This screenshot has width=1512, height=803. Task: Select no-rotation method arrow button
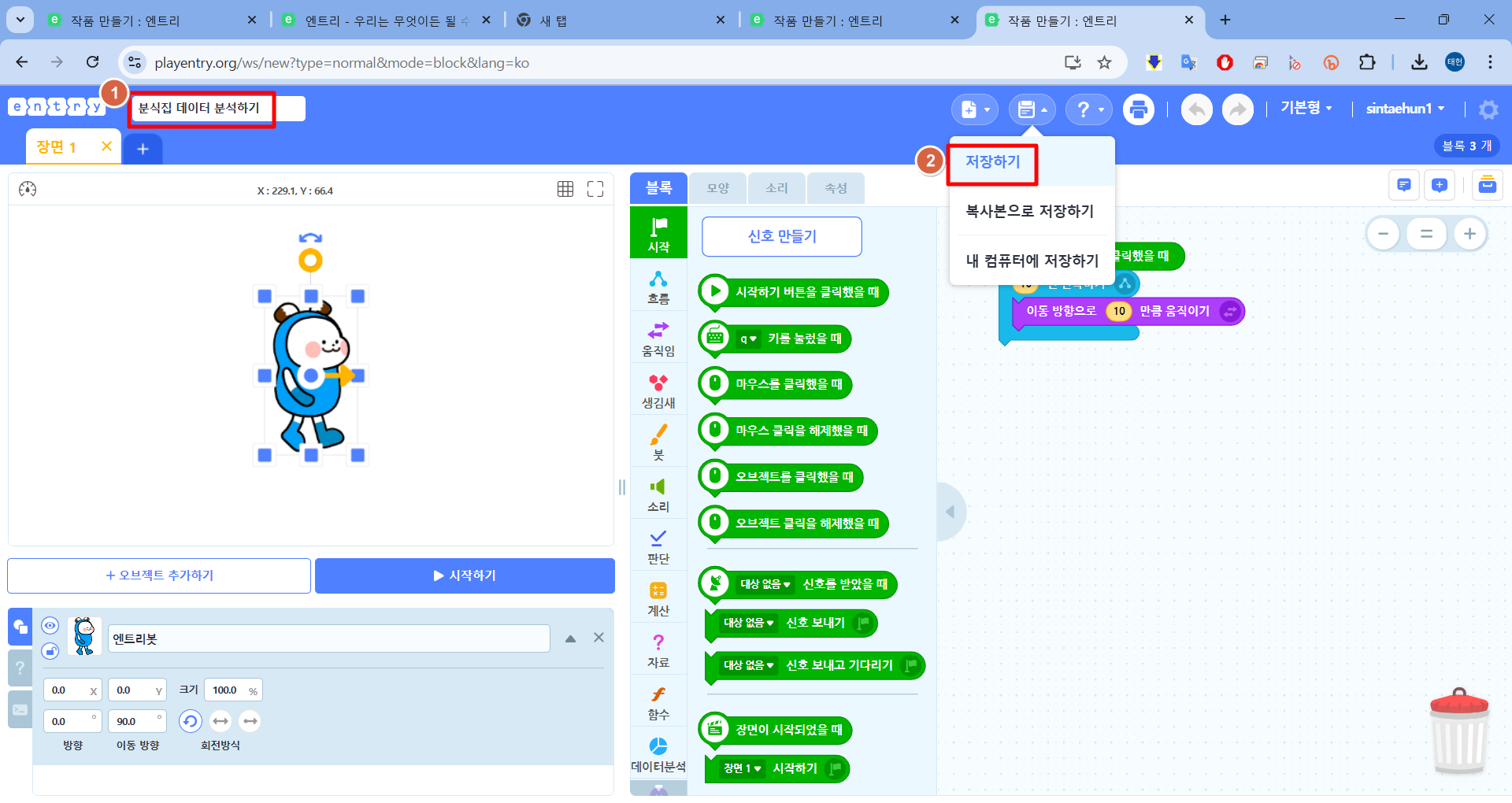coord(250,721)
